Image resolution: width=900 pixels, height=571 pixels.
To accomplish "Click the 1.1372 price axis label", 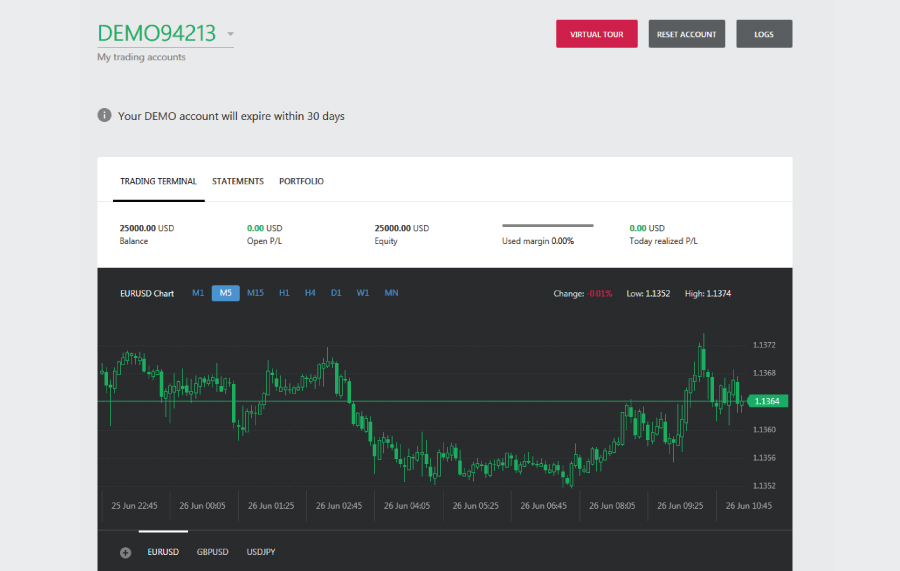I will point(764,345).
